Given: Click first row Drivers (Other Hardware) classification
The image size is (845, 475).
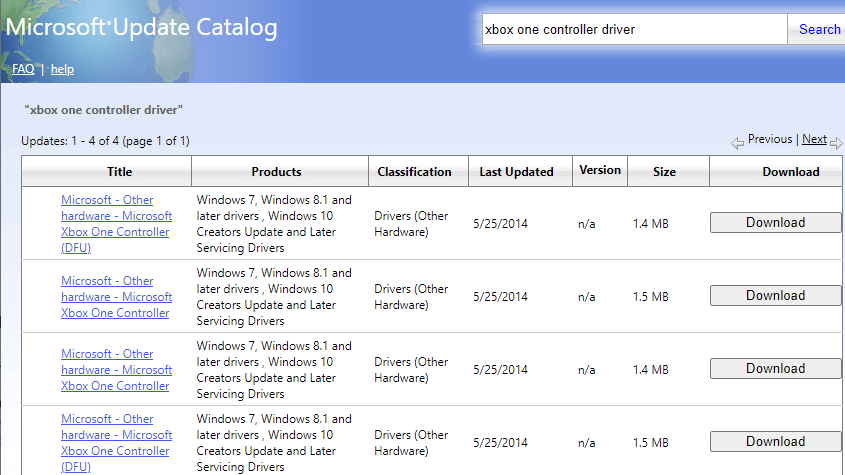Looking at the screenshot, I should 411,224.
